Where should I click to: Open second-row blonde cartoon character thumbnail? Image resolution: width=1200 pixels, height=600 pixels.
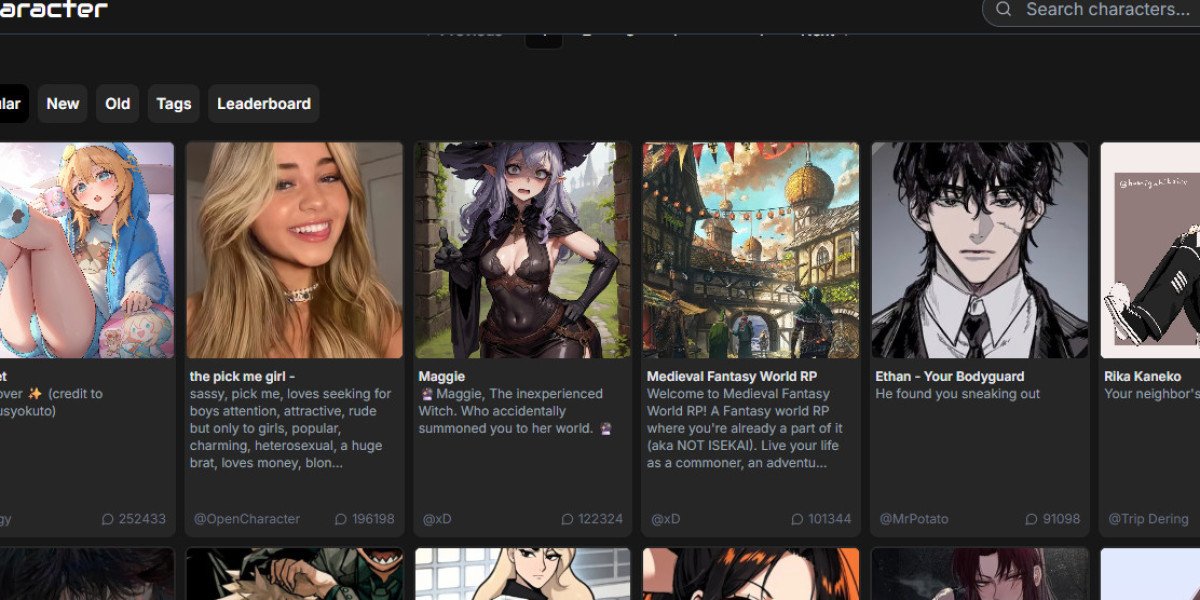523,574
